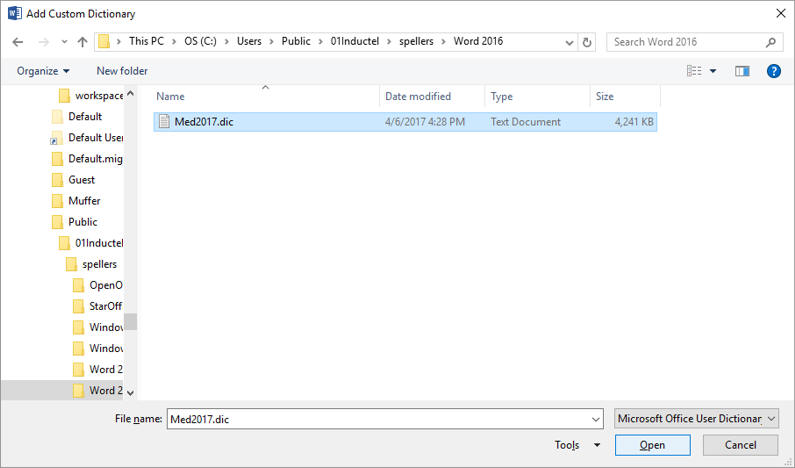The image size is (795, 468).
Task: Expand the address bar history dropdown
Action: [568, 42]
